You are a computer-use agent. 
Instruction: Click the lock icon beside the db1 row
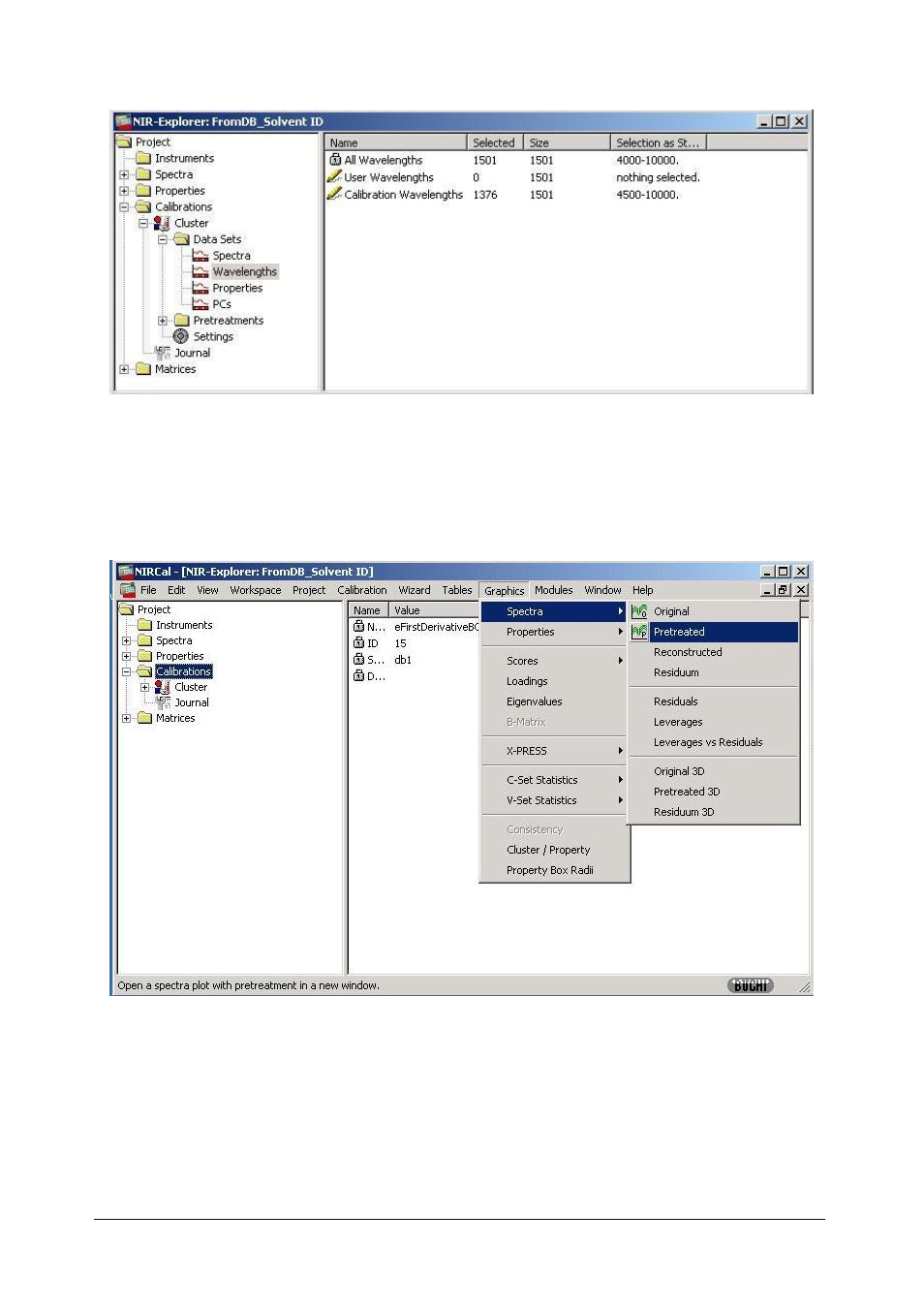click(x=358, y=660)
